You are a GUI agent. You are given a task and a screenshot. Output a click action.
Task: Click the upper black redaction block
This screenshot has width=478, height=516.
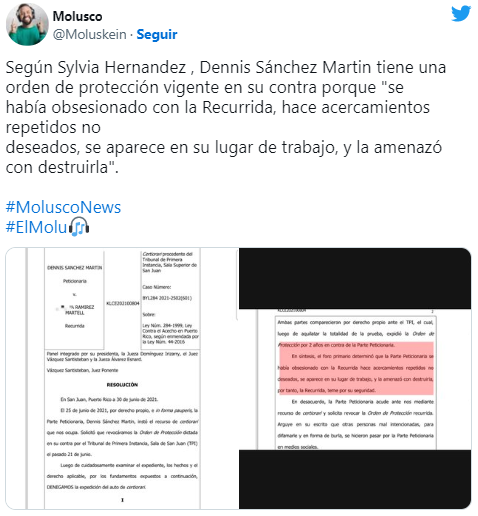coord(355,278)
